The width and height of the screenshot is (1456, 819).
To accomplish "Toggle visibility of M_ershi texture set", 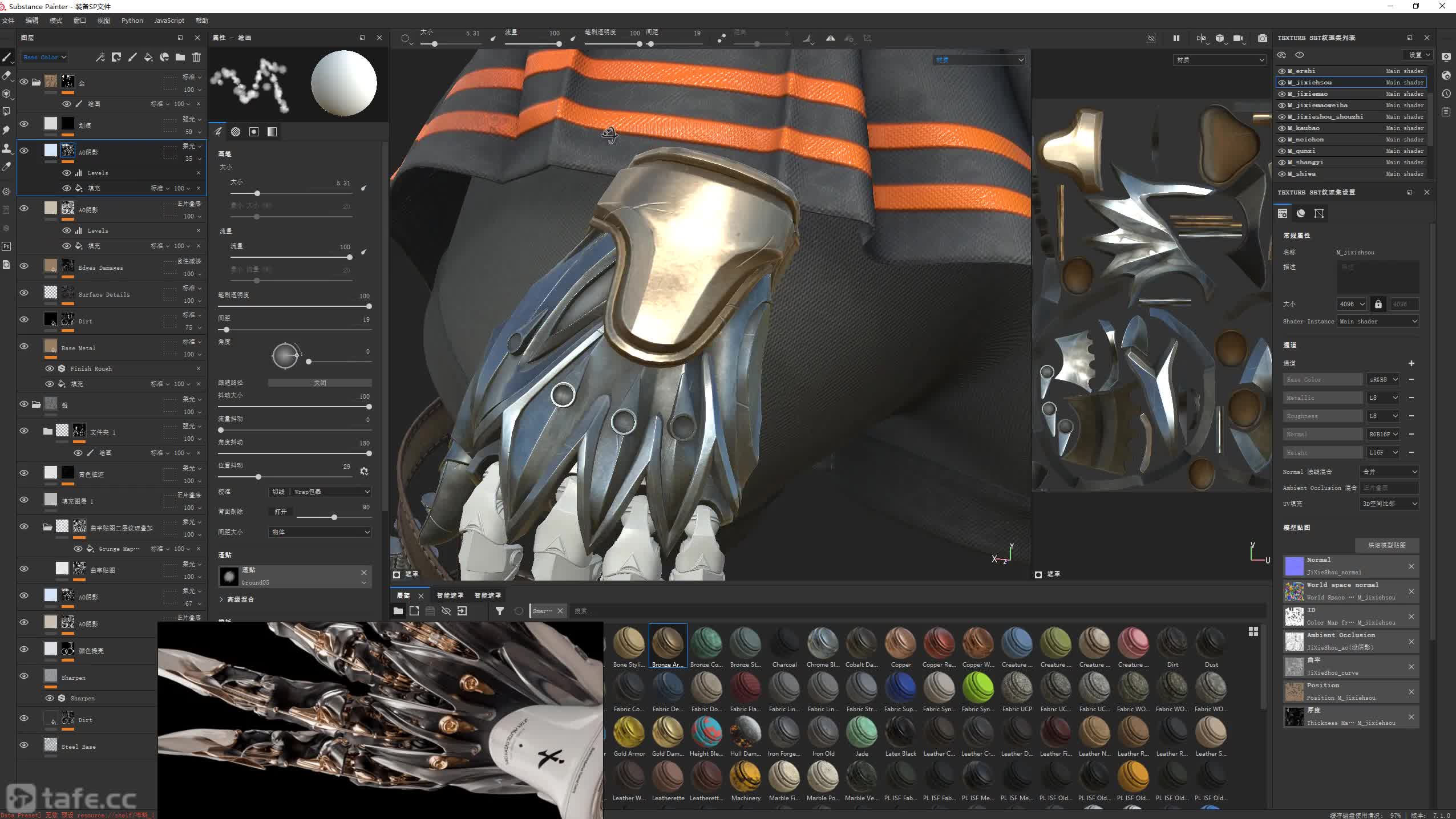I will click(x=1282, y=71).
